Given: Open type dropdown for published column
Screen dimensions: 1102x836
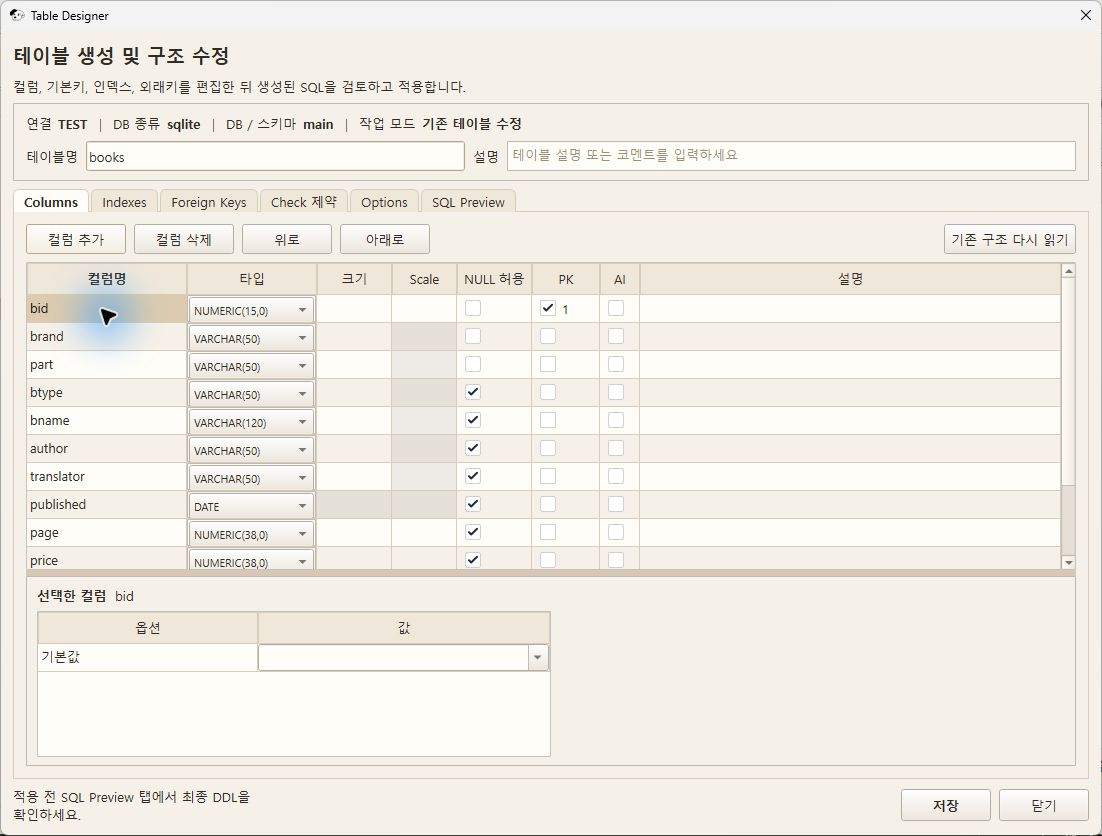Looking at the screenshot, I should point(251,506).
